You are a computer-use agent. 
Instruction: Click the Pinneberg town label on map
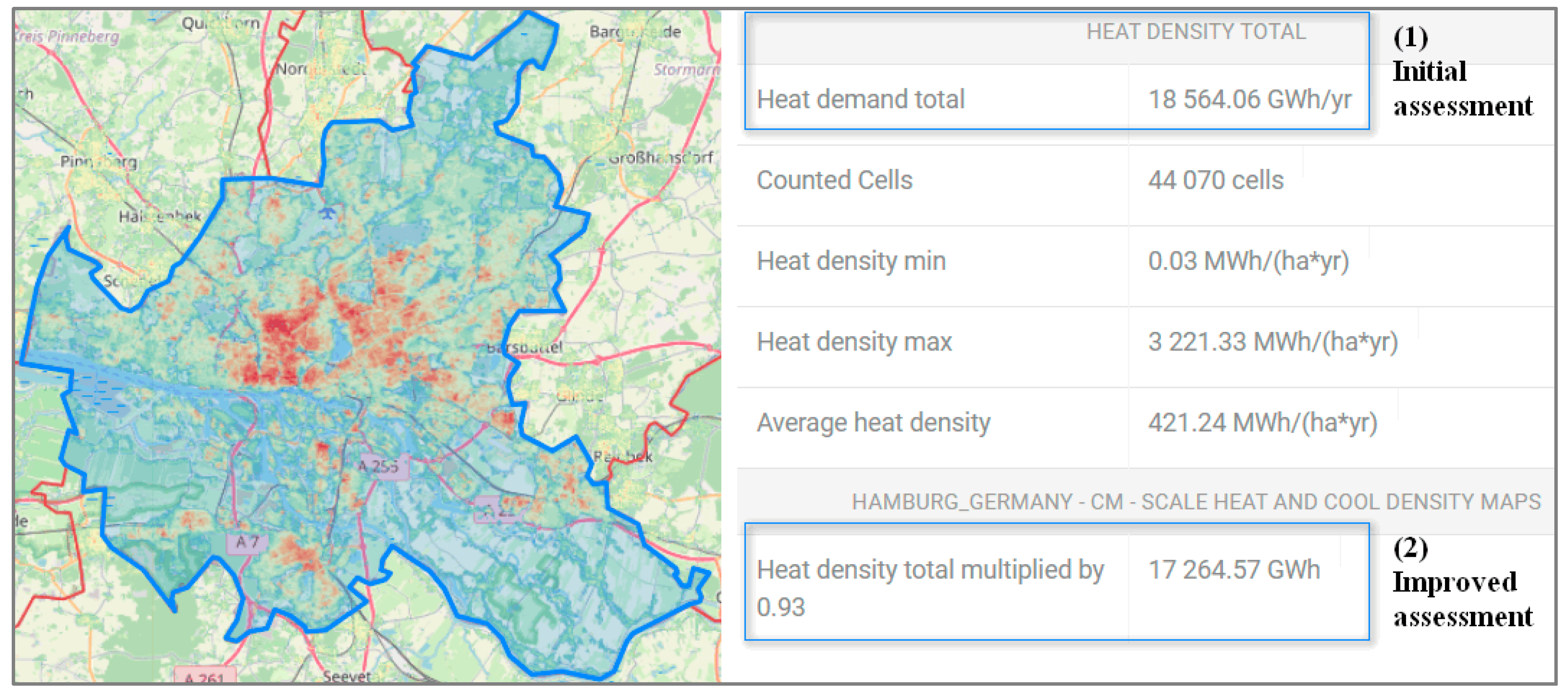(99, 162)
